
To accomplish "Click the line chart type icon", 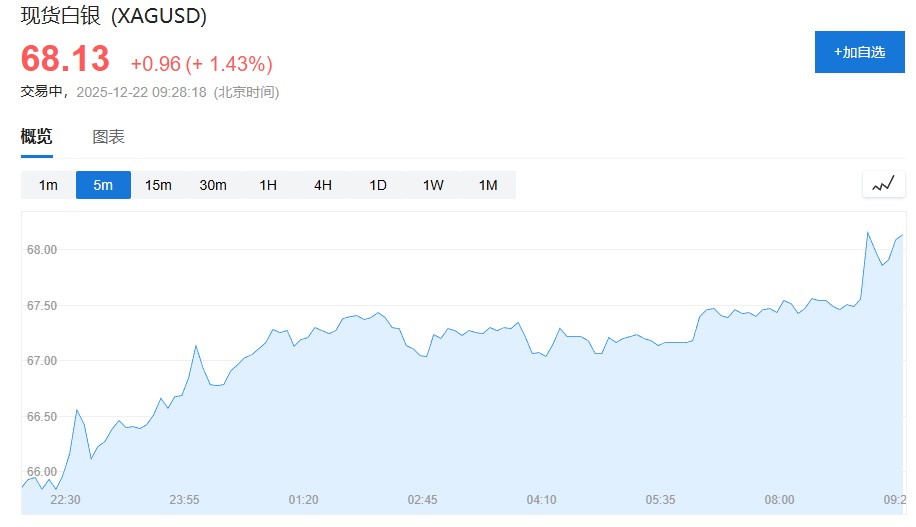I will (883, 184).
